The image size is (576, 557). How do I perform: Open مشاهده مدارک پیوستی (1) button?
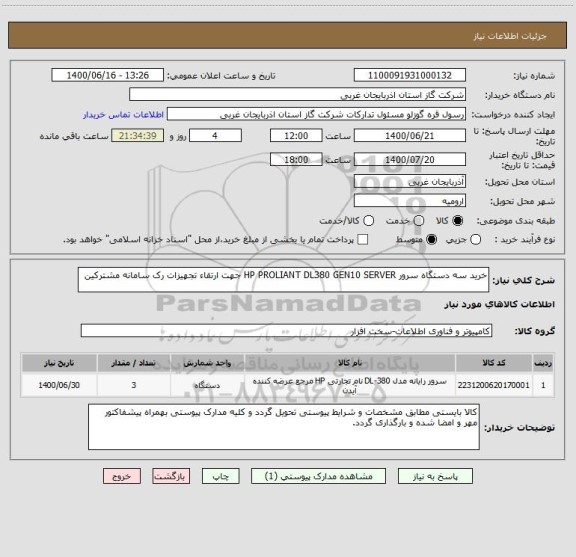[x=318, y=476]
